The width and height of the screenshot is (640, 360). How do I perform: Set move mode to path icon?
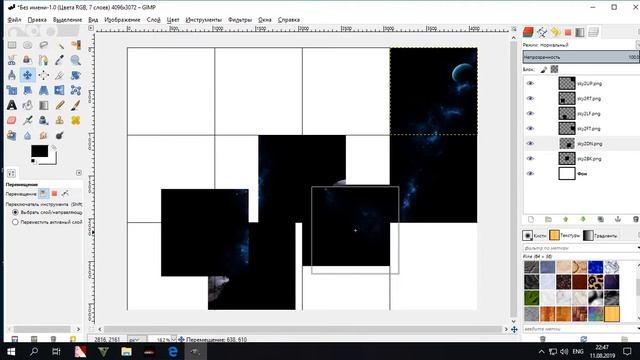[65, 193]
